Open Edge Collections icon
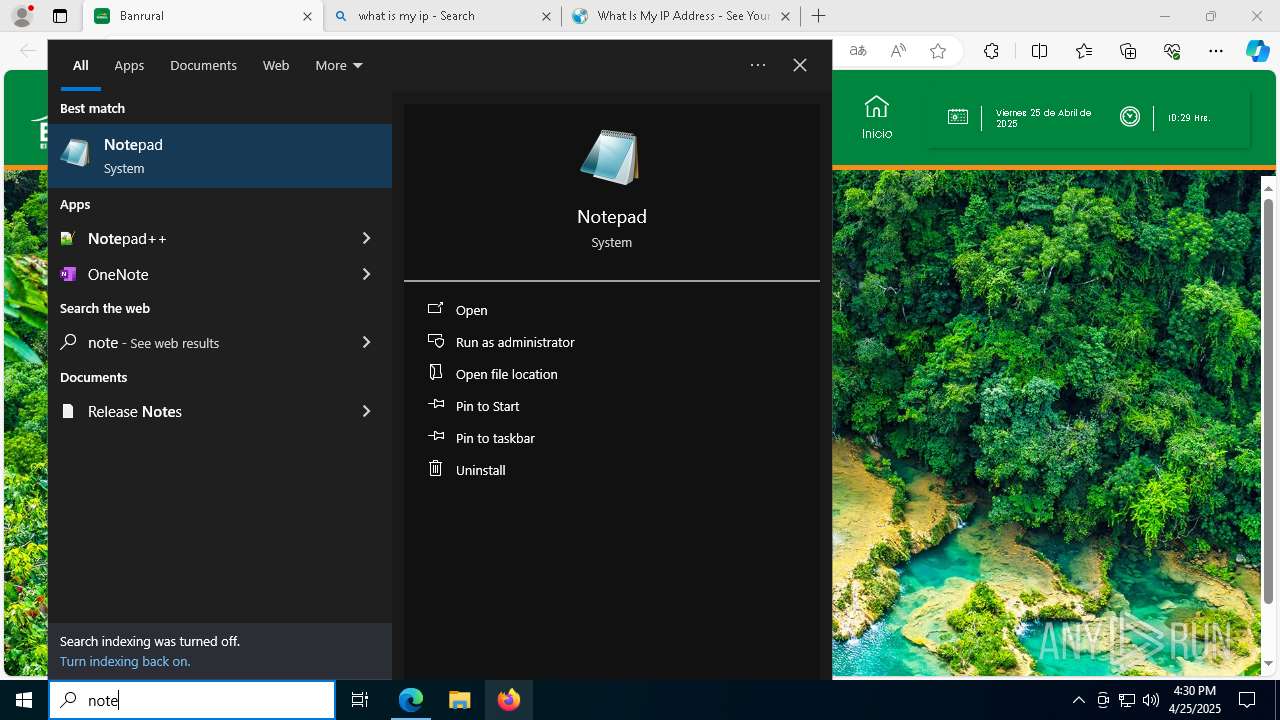 (1128, 51)
